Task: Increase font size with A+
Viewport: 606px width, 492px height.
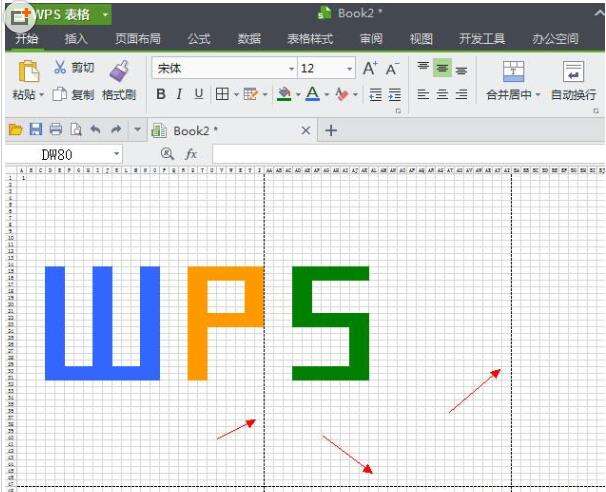Action: (370, 68)
